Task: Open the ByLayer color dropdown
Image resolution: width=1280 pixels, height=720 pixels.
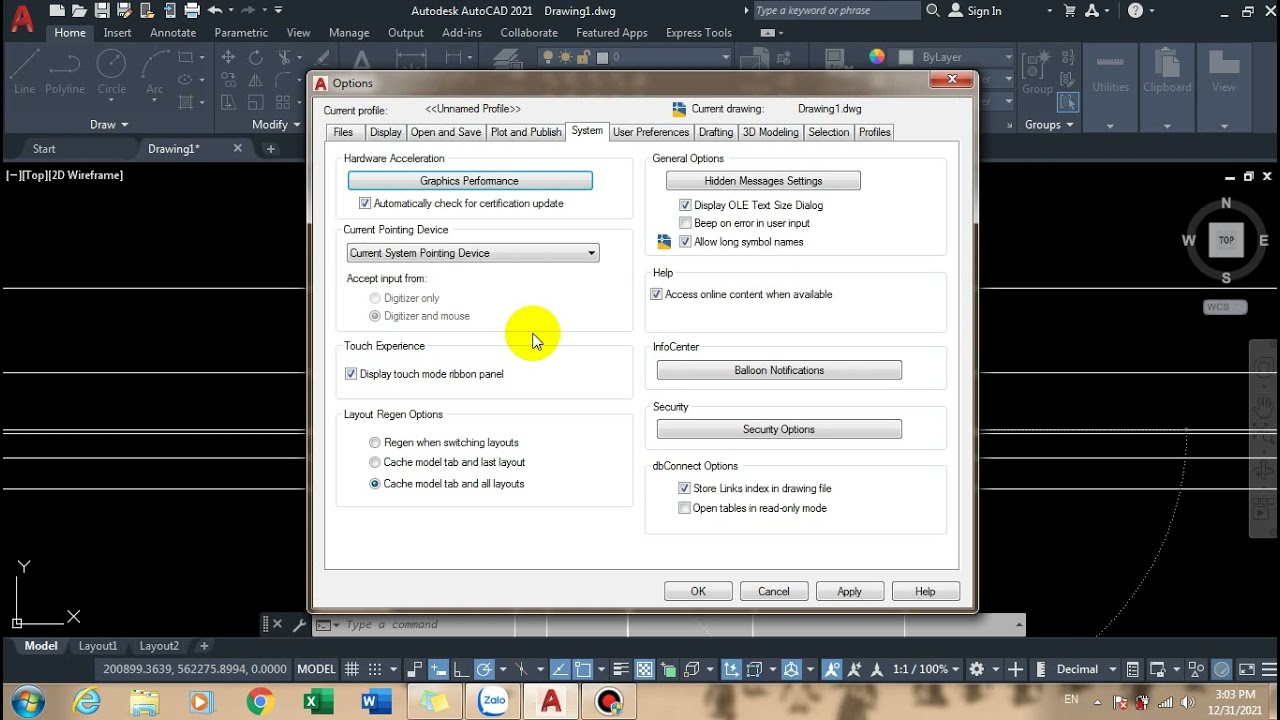Action: click(x=953, y=57)
